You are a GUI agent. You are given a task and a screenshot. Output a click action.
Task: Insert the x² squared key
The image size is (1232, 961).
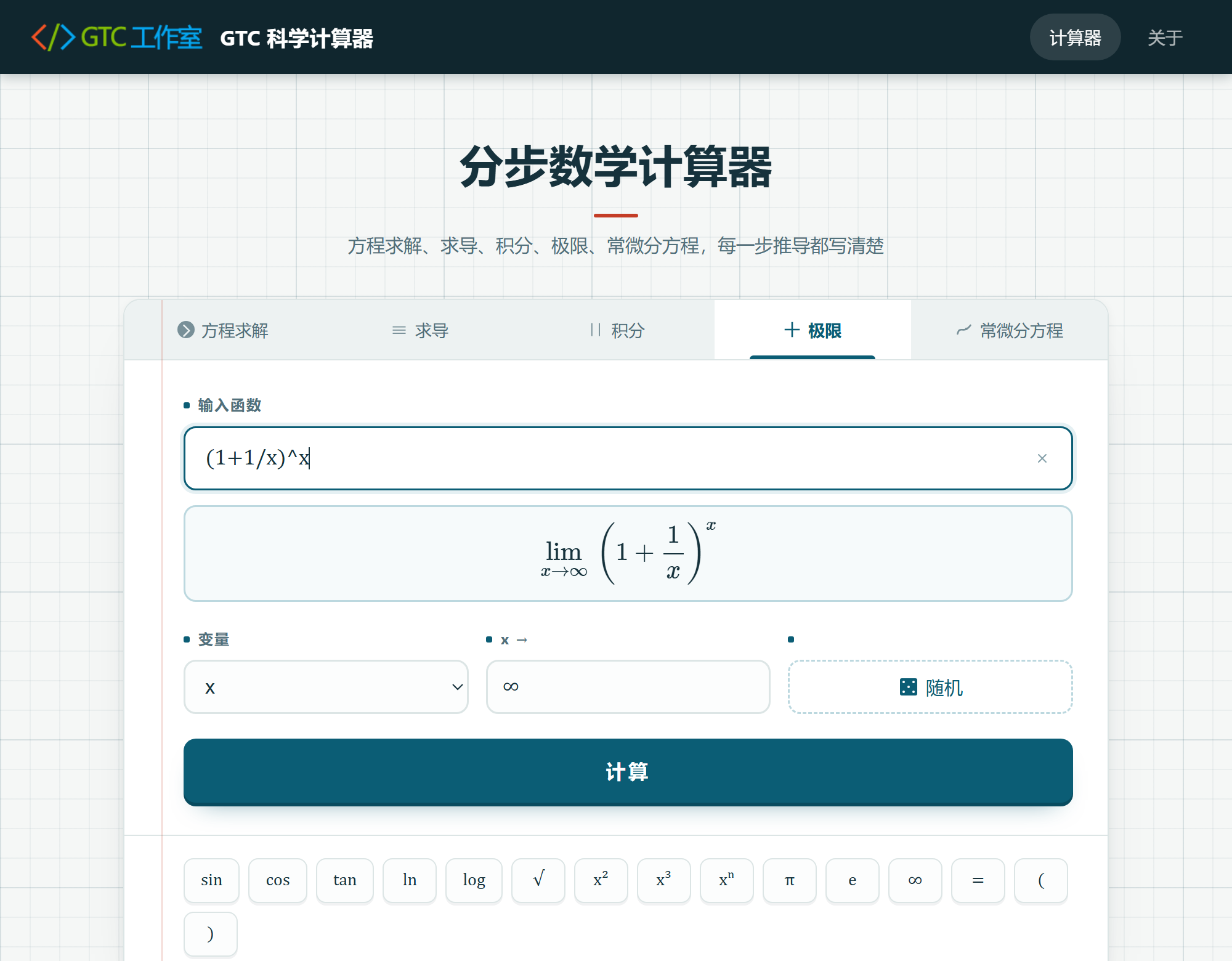click(601, 880)
